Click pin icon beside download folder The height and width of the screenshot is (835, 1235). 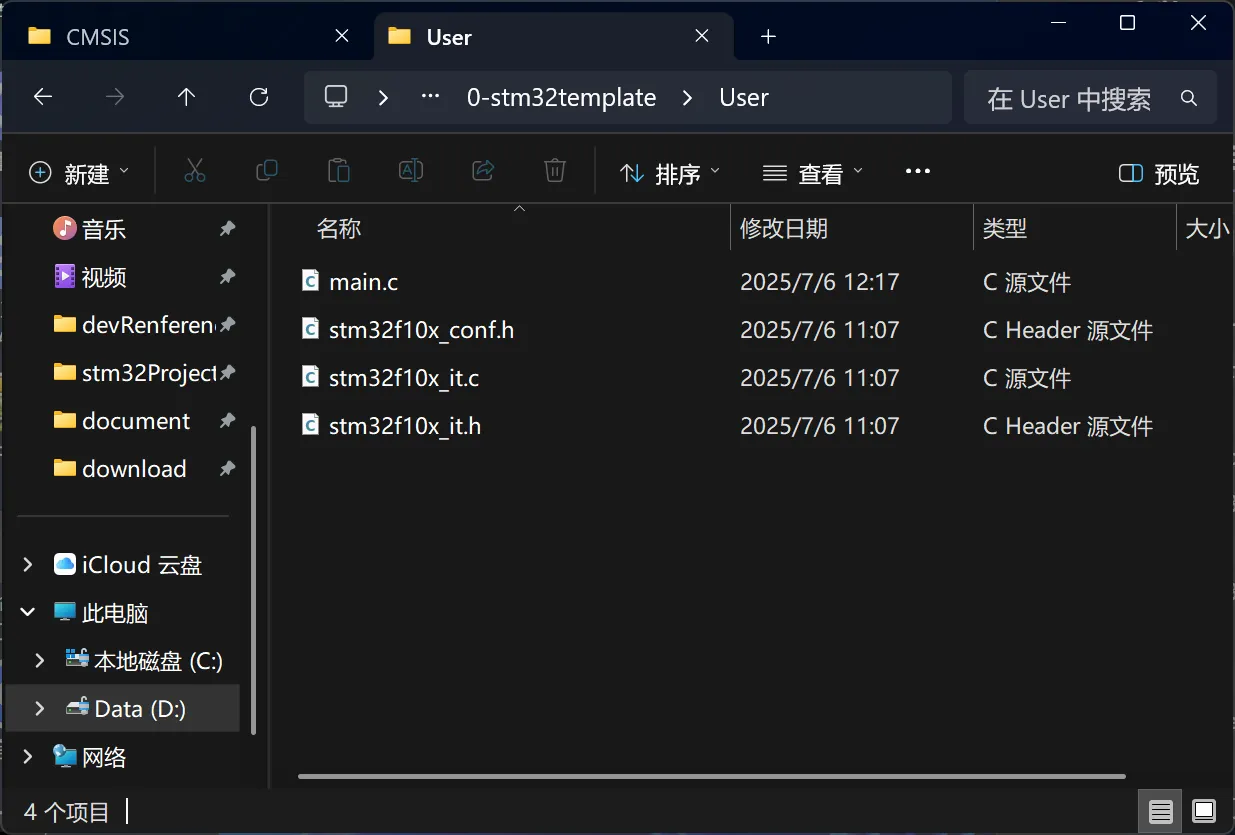(228, 469)
